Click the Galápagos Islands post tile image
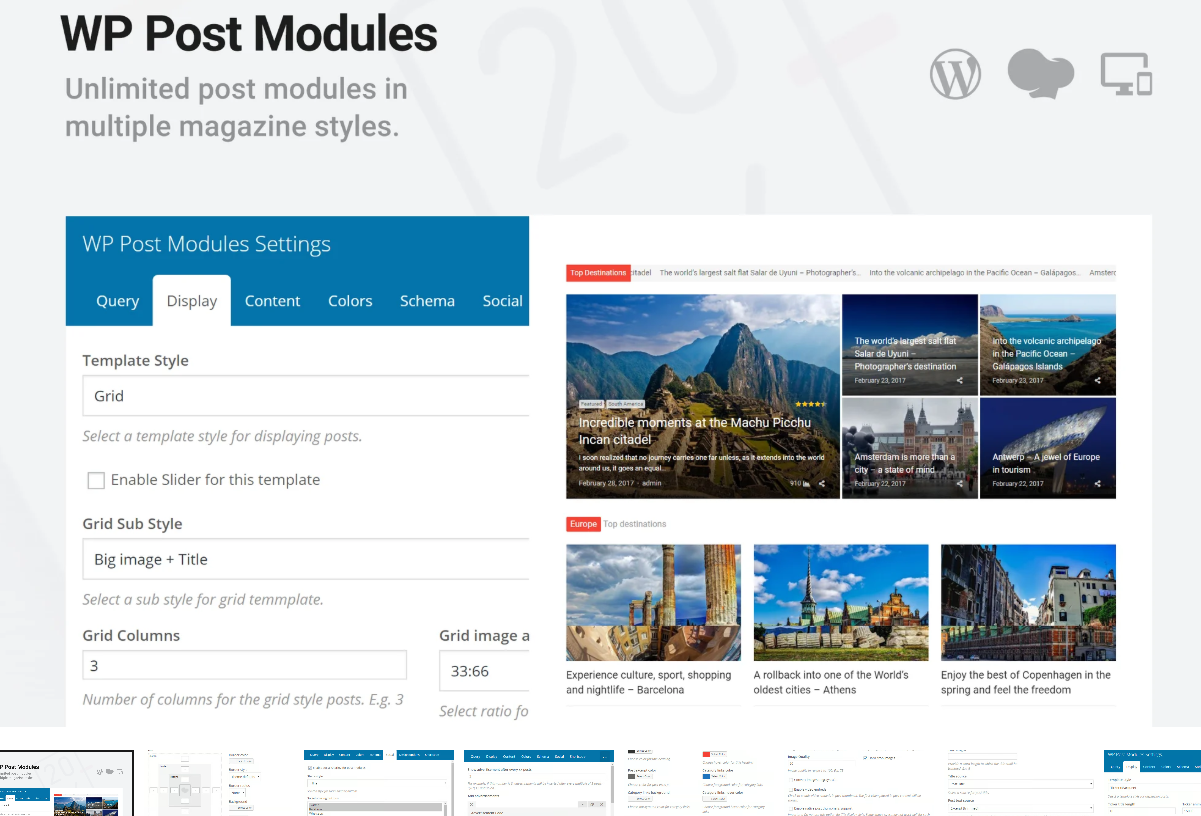 [x=1048, y=343]
